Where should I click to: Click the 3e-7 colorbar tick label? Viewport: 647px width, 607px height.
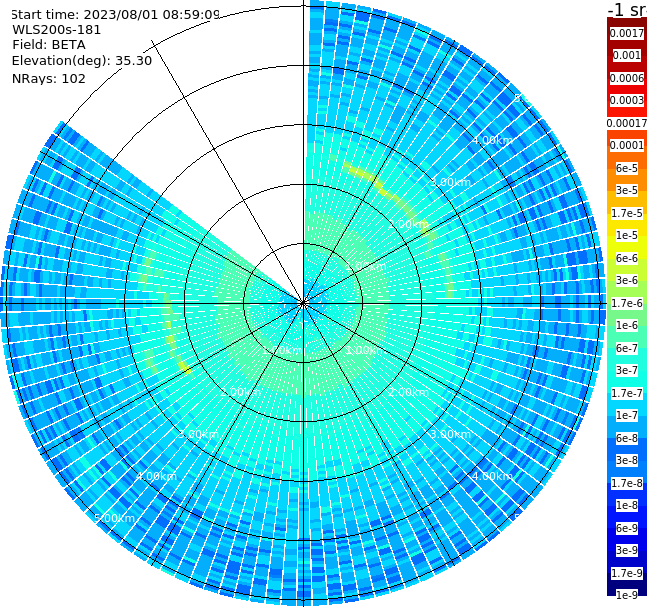click(x=627, y=370)
